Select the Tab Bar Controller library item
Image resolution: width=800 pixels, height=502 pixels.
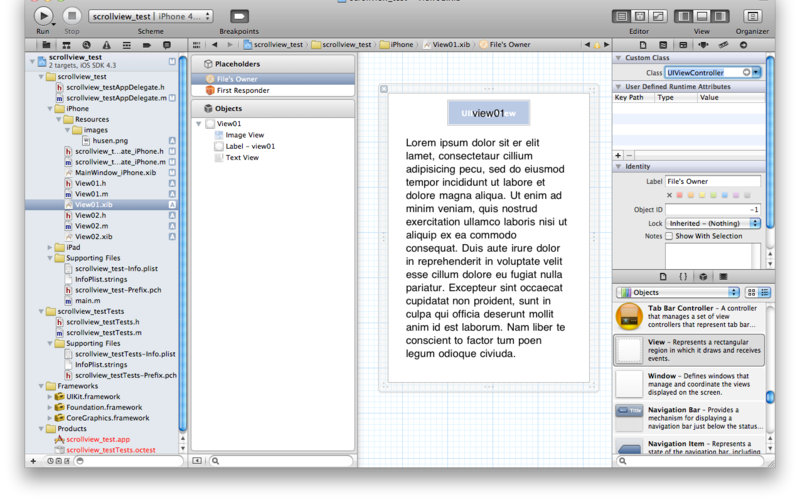coord(689,316)
